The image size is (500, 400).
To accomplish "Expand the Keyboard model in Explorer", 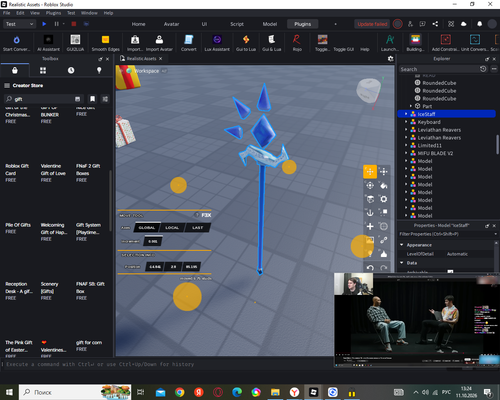I will [406, 122].
